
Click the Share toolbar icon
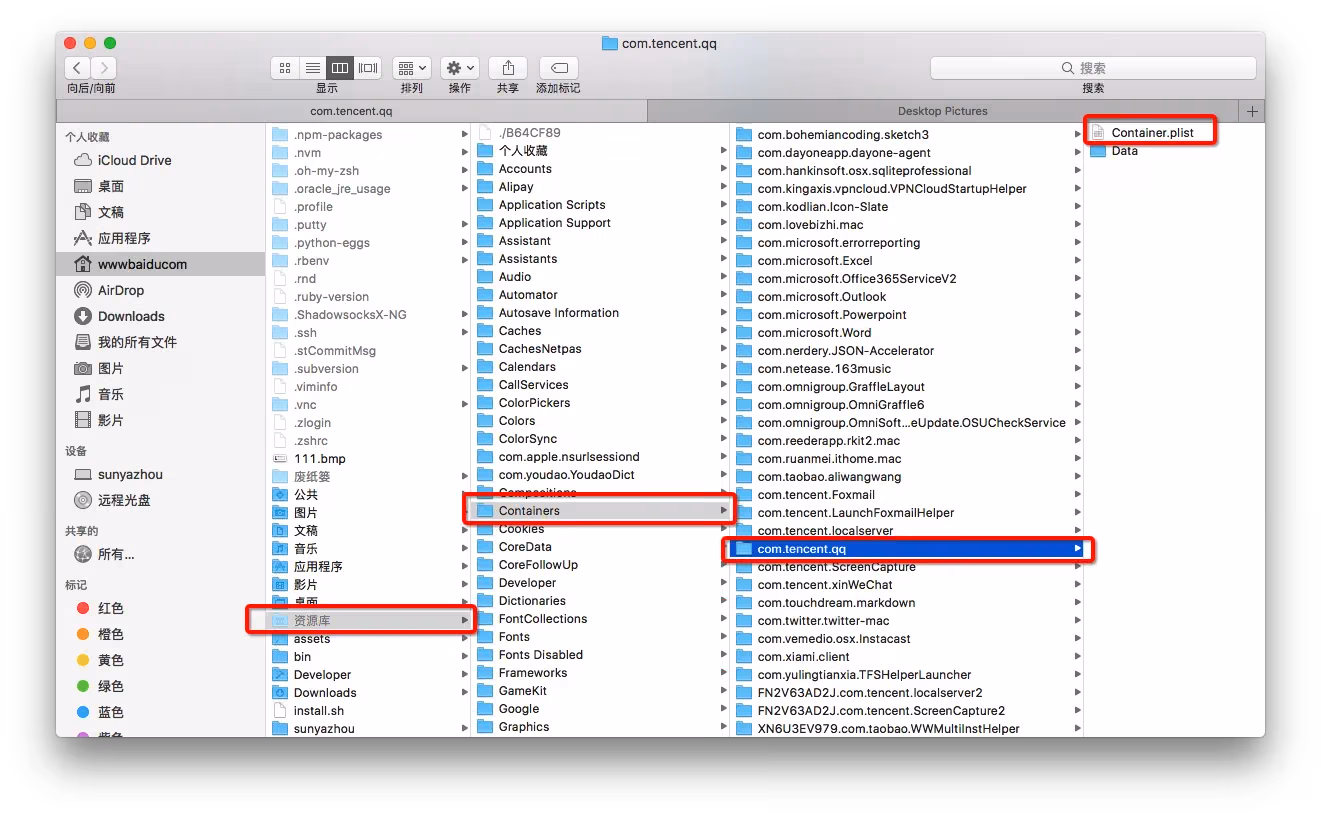point(508,68)
